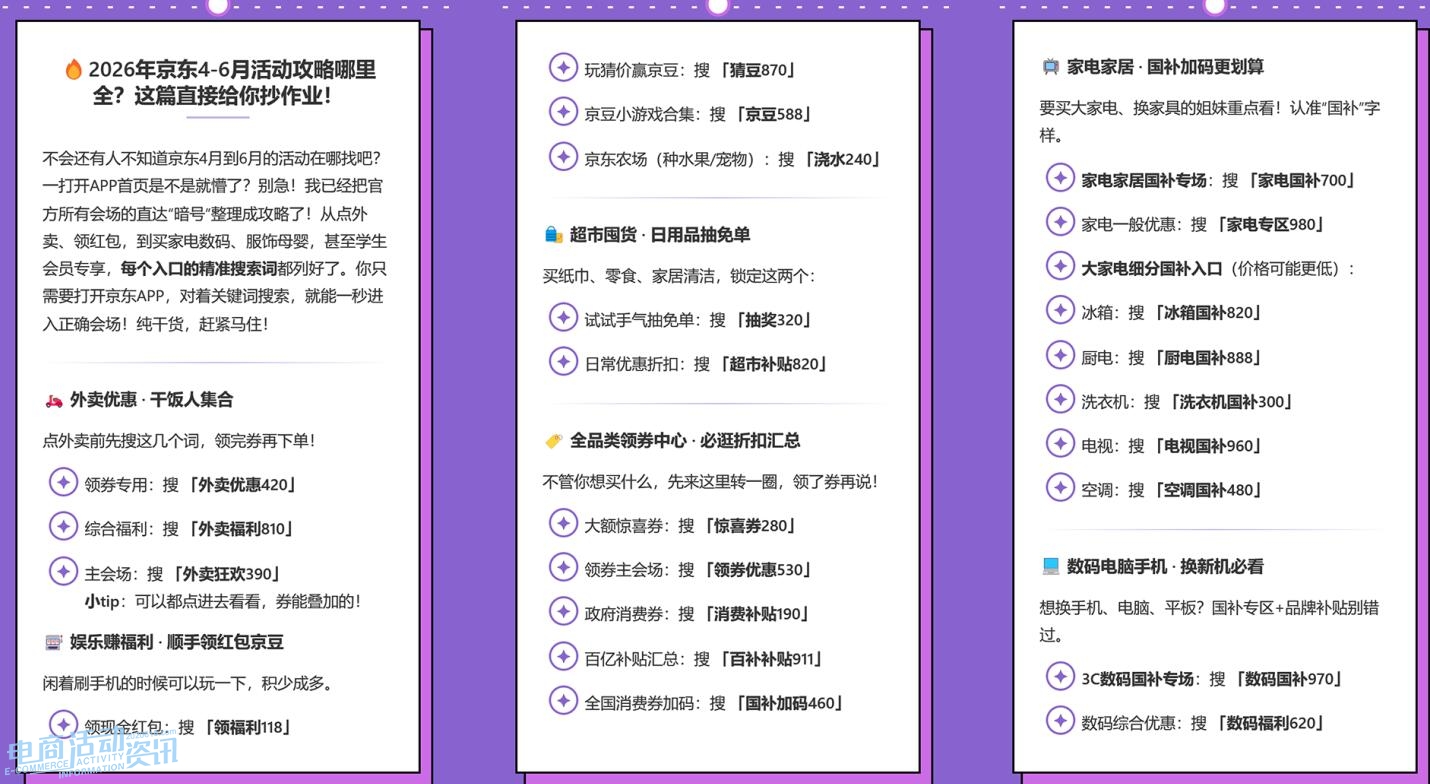Click the star icon beside 冰箱国补820 entry
The height and width of the screenshot is (784, 1430).
[x=1060, y=310]
